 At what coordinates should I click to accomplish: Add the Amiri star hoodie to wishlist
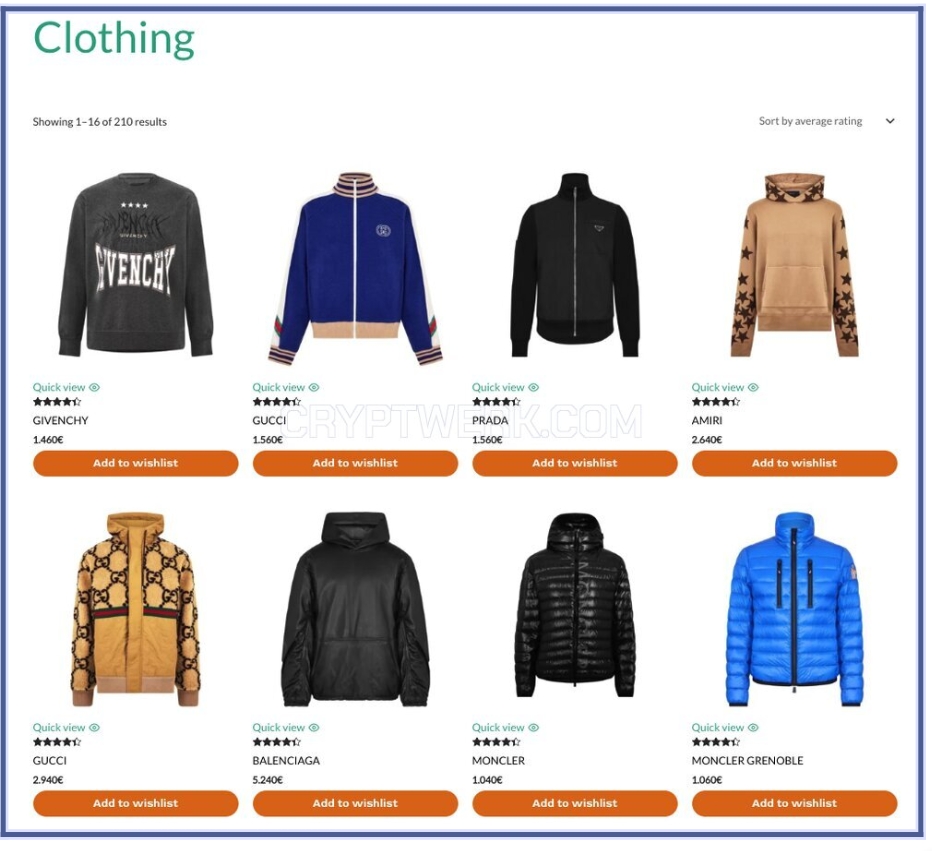[x=794, y=463]
